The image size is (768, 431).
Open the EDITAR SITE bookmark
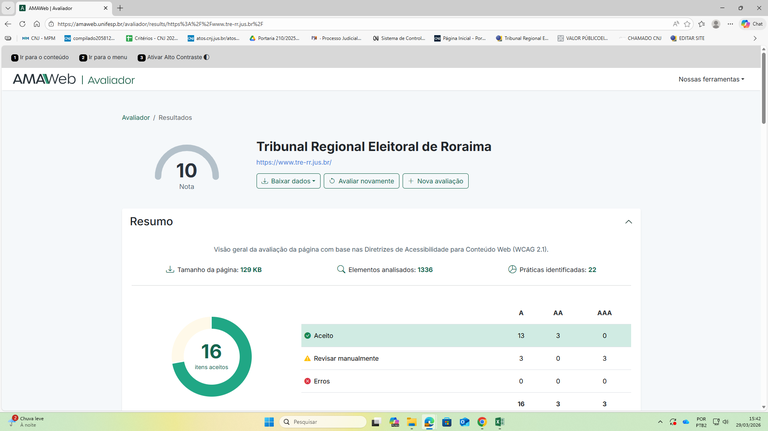click(690, 38)
